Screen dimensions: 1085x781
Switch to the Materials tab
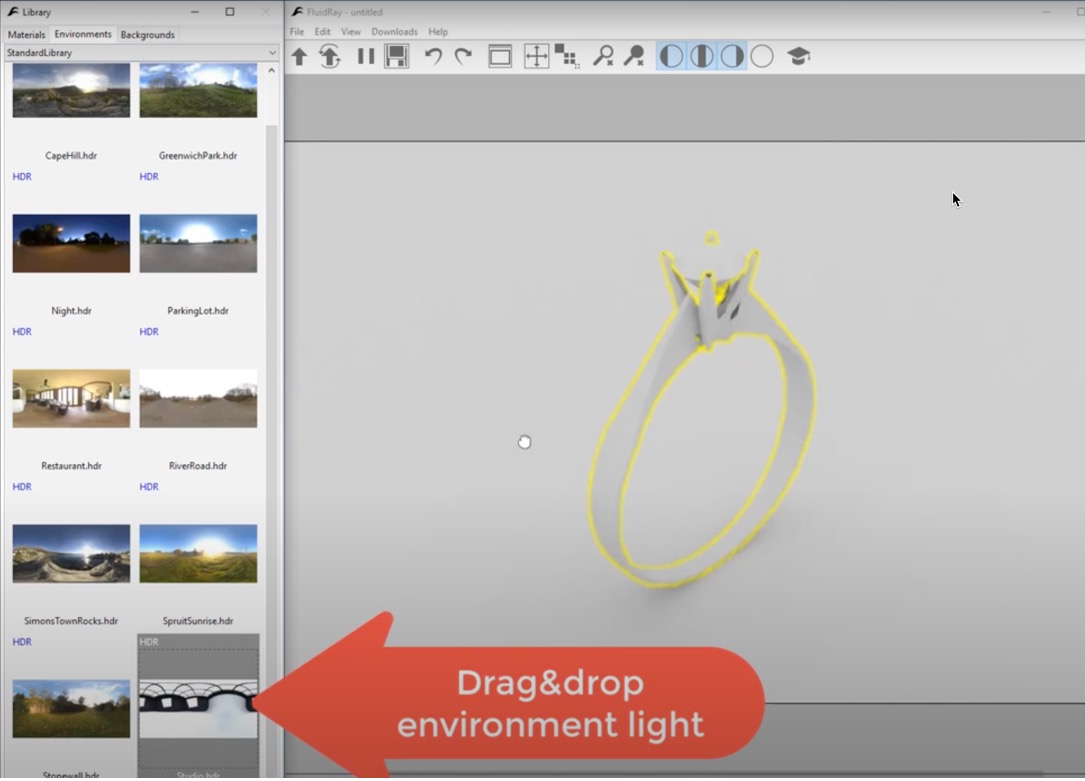[26, 35]
